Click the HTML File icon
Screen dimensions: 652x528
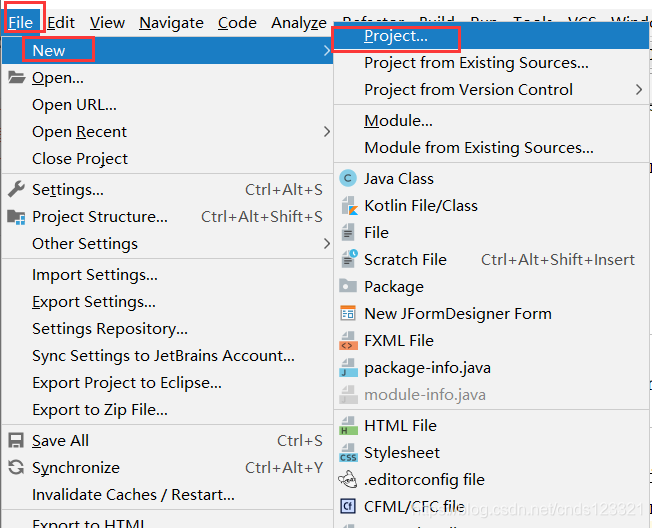[348, 426]
